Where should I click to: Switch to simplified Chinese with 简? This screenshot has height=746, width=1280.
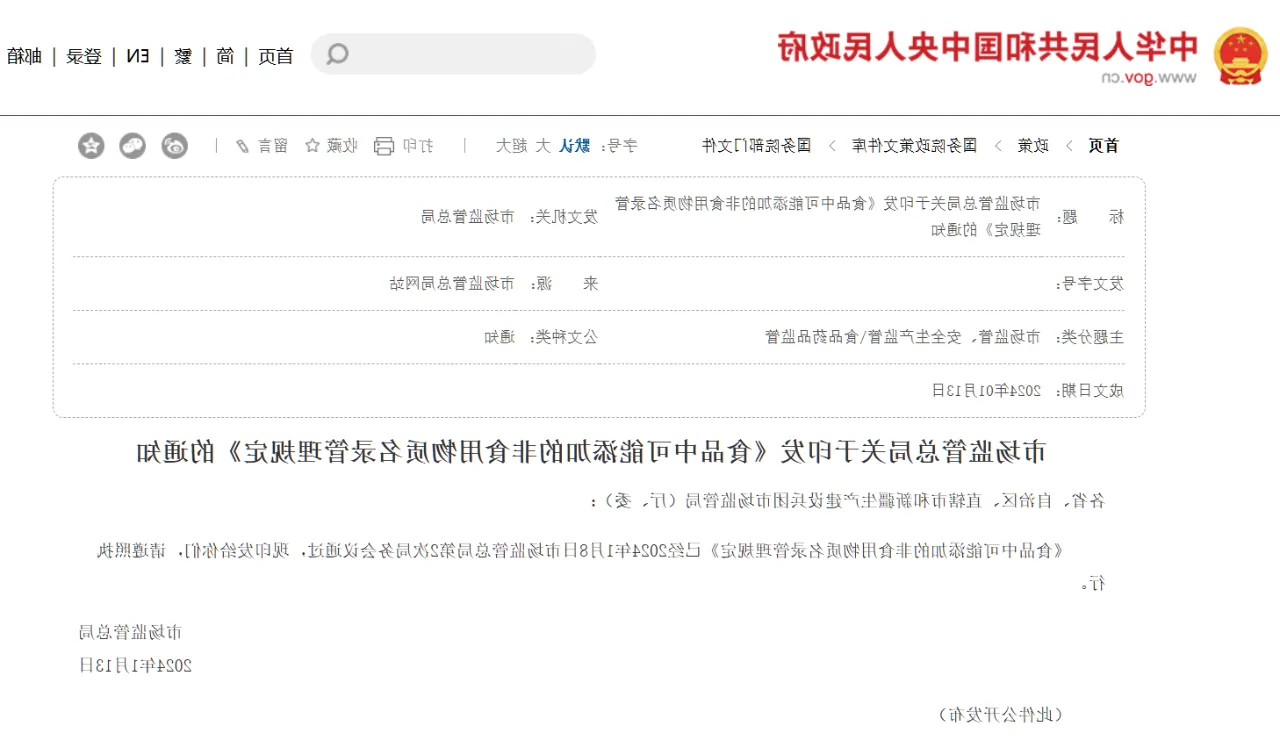click(226, 56)
